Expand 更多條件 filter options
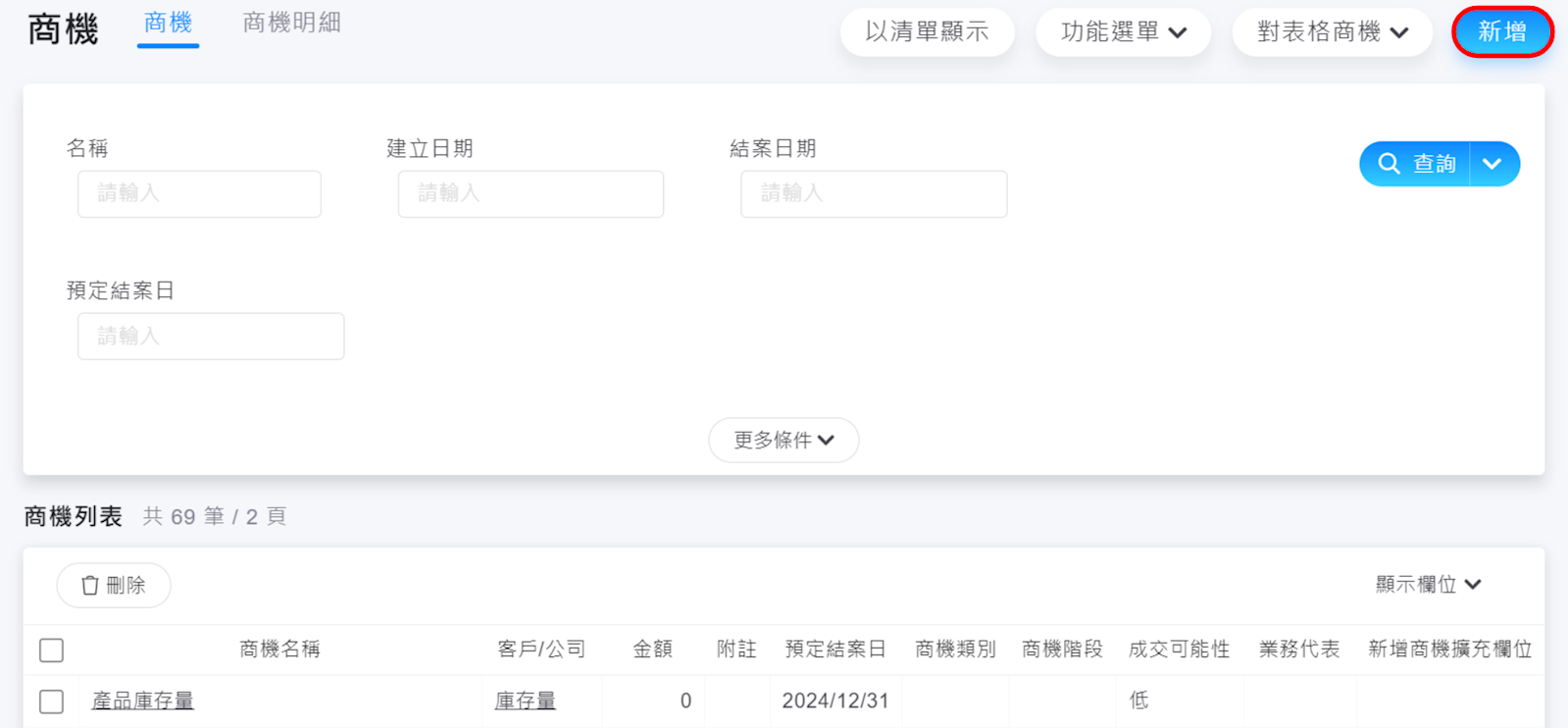This screenshot has width=1568, height=728. click(x=784, y=441)
